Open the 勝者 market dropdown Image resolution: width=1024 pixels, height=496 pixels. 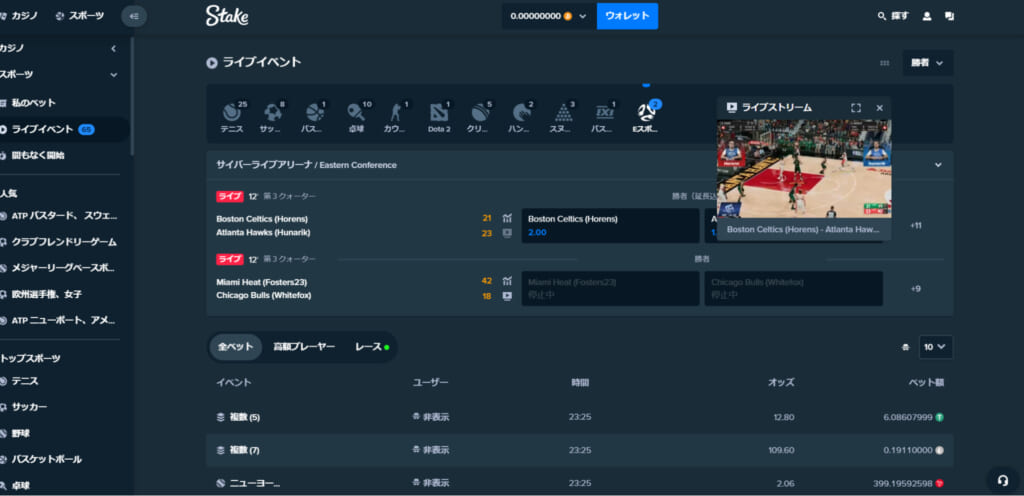927,63
